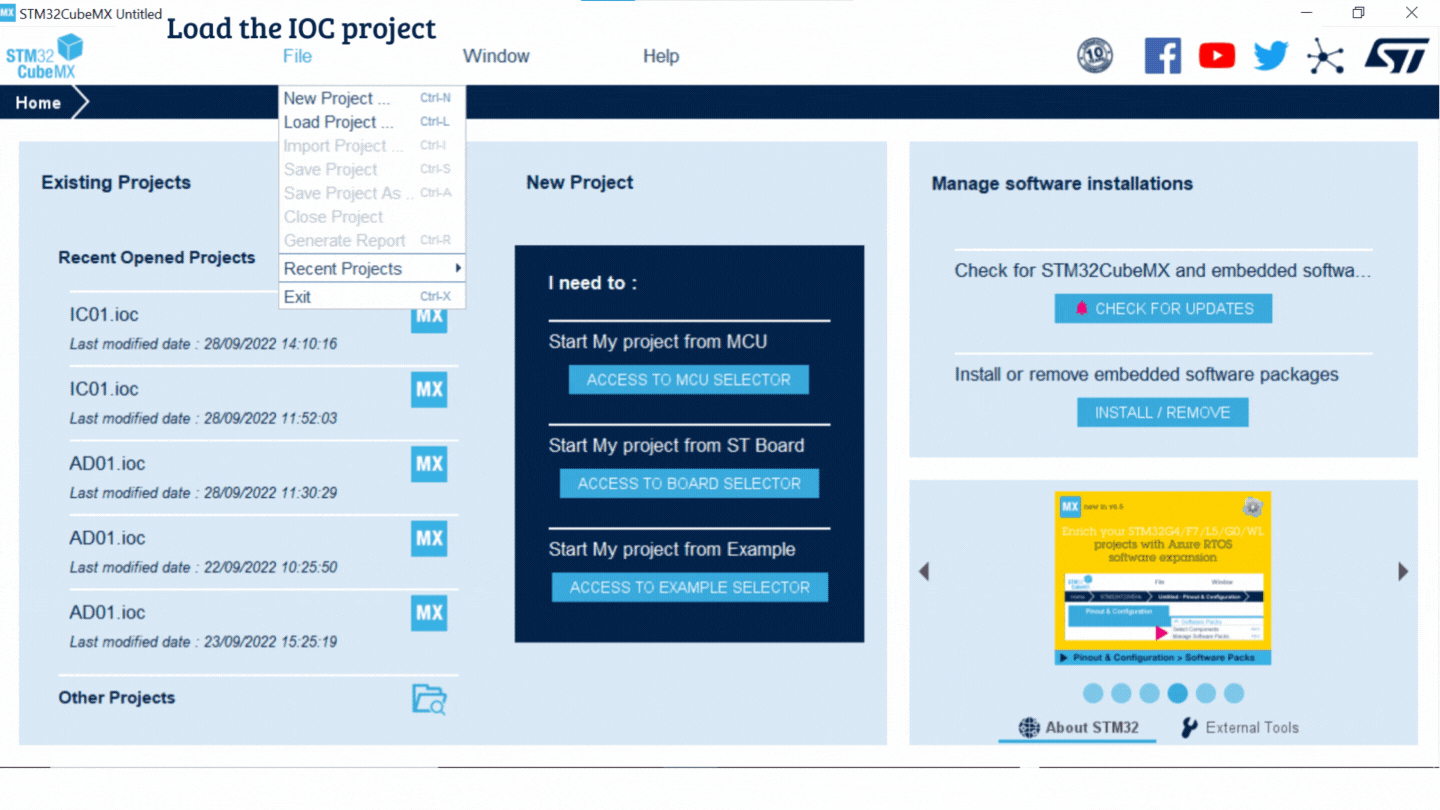Click ACCESS TO MCU SELECTOR button
This screenshot has width=1440, height=810.
(689, 380)
